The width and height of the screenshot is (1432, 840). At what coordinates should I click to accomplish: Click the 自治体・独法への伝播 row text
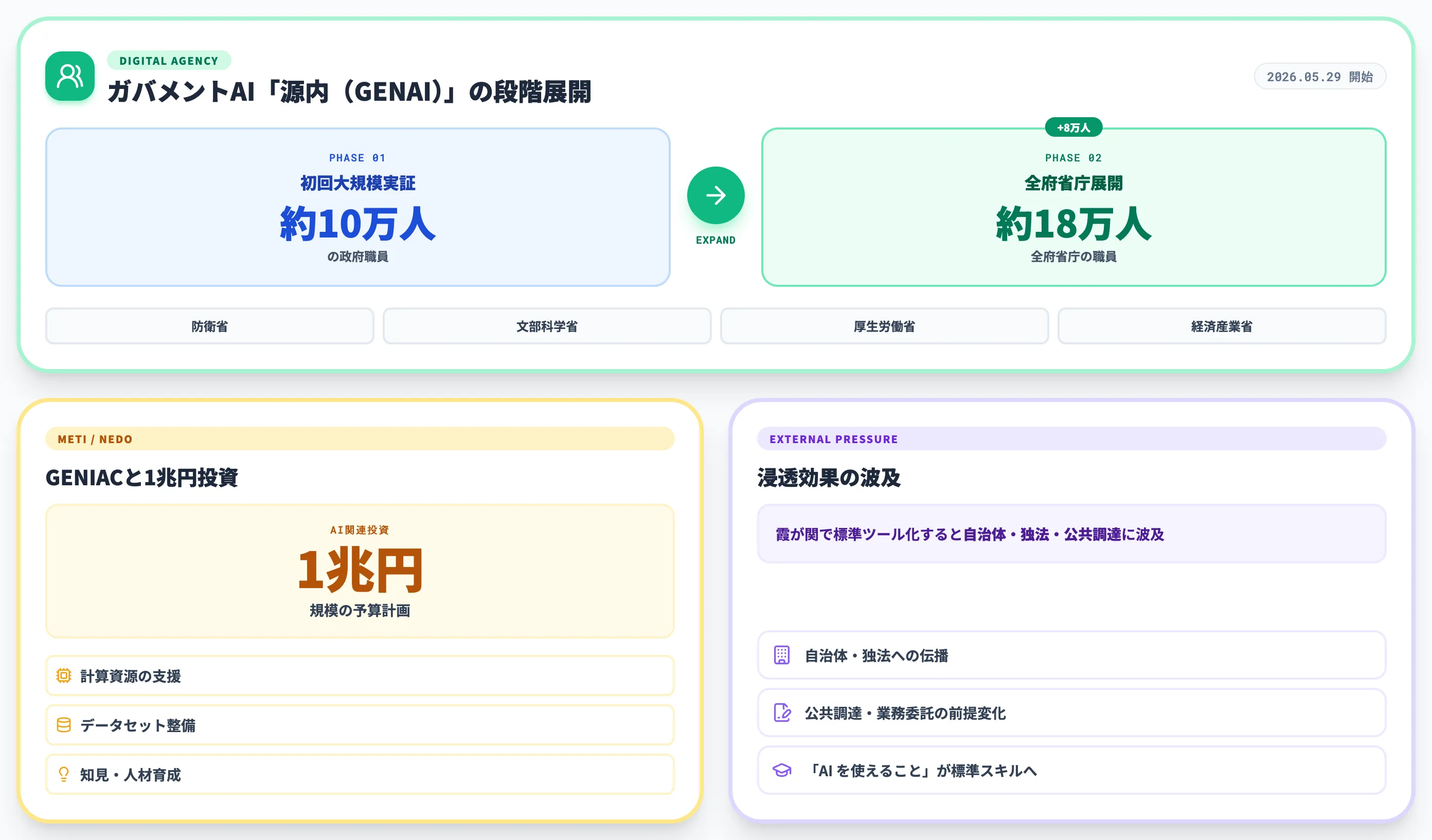coord(876,655)
